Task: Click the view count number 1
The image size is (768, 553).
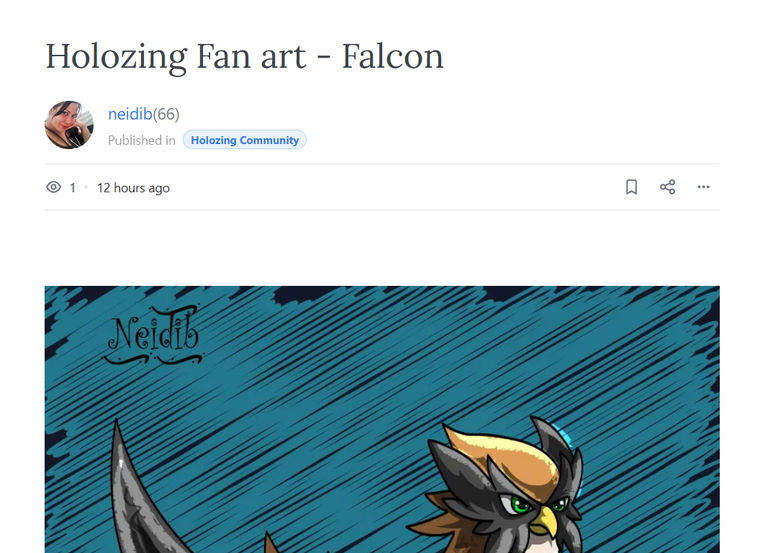Action: 72,188
